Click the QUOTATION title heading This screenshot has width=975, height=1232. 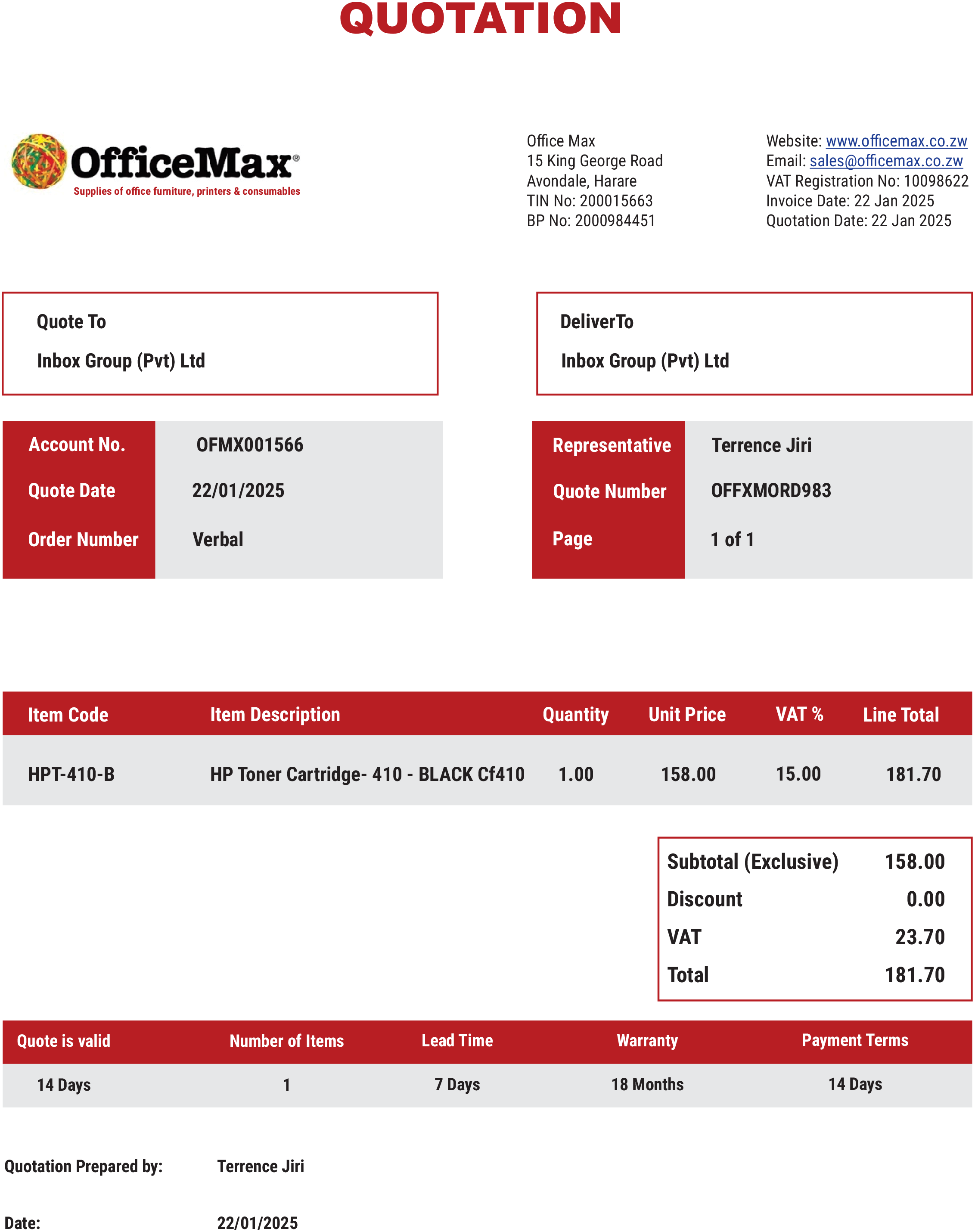(480, 19)
